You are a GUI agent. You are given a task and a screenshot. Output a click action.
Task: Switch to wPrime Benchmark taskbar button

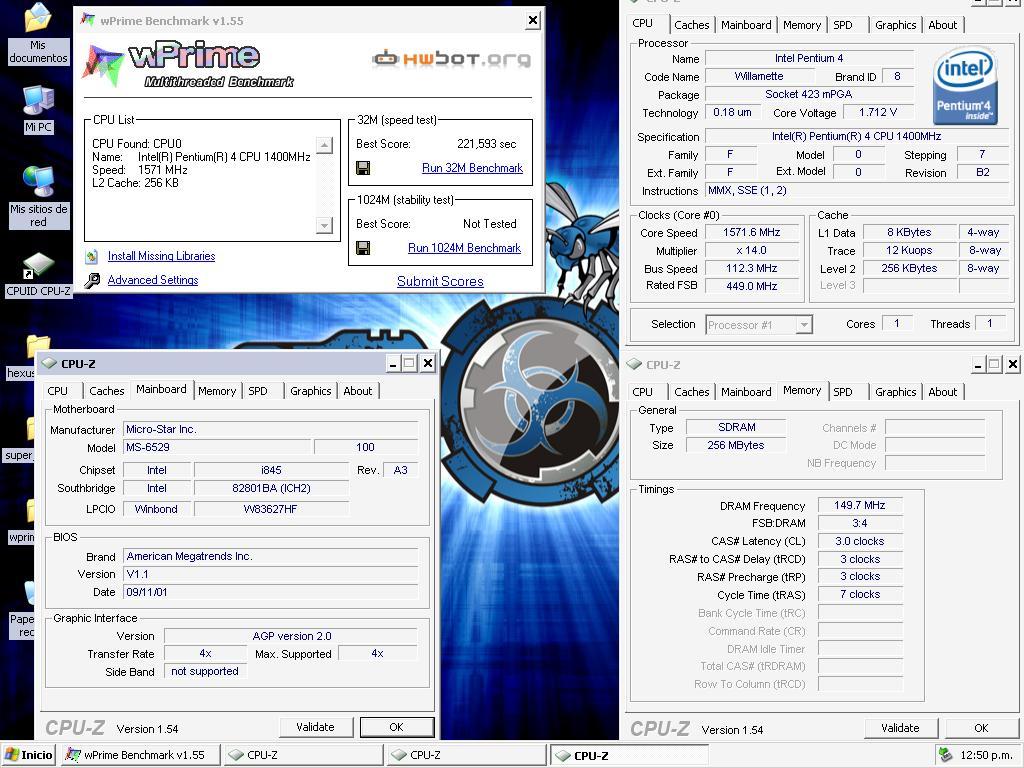(x=141, y=755)
